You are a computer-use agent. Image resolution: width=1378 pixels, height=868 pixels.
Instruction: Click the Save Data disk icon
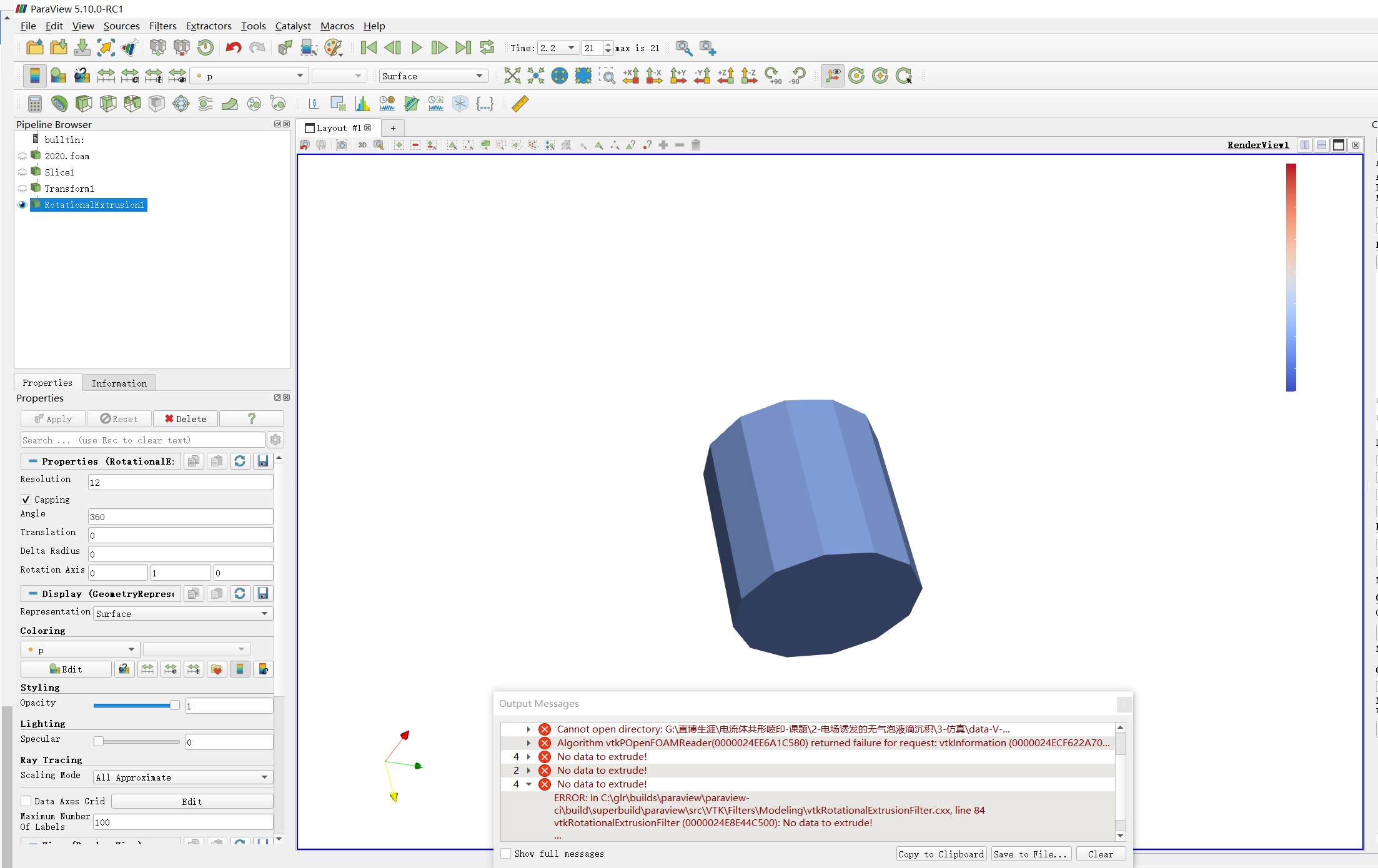[x=82, y=48]
